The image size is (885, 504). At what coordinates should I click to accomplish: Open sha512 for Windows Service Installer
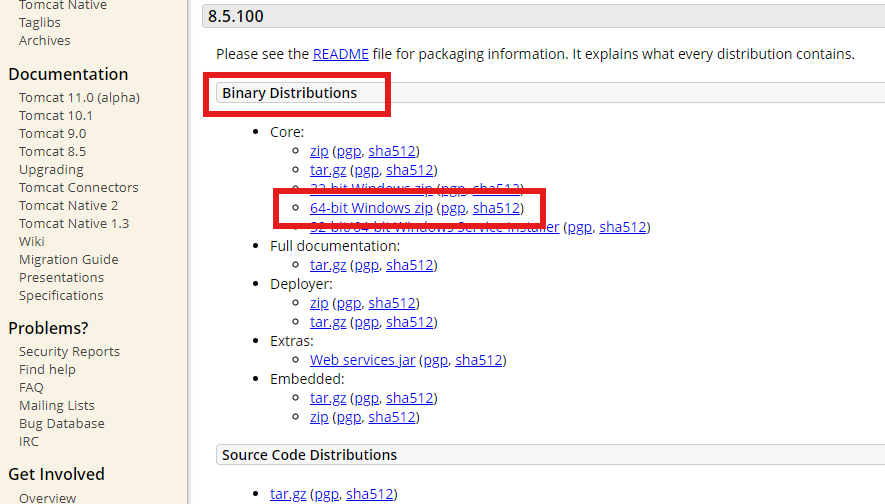(623, 227)
